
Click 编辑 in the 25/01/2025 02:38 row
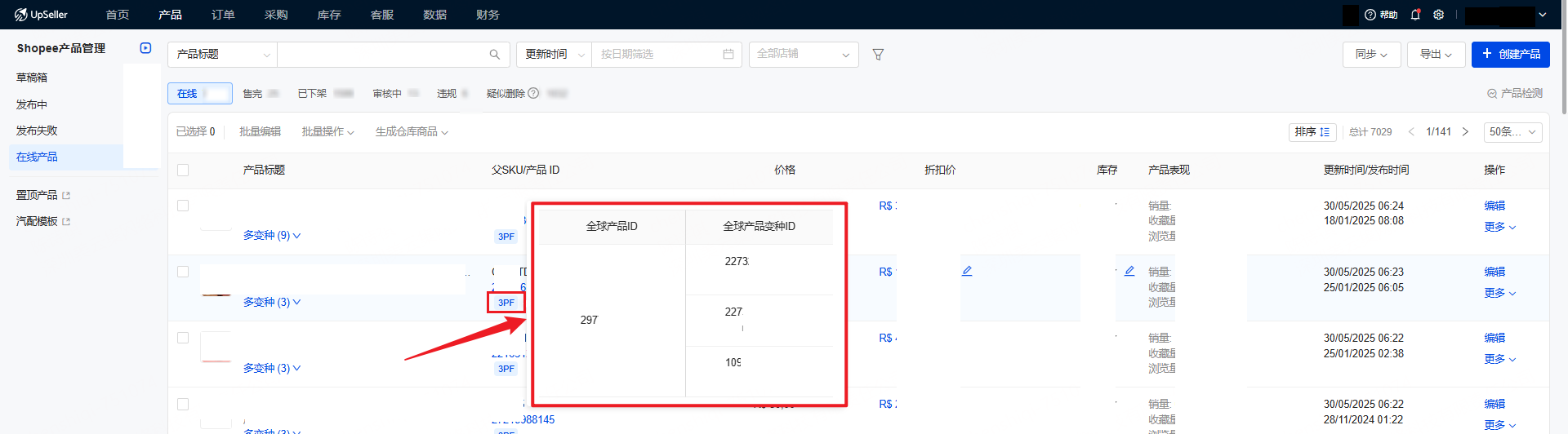pos(1494,338)
